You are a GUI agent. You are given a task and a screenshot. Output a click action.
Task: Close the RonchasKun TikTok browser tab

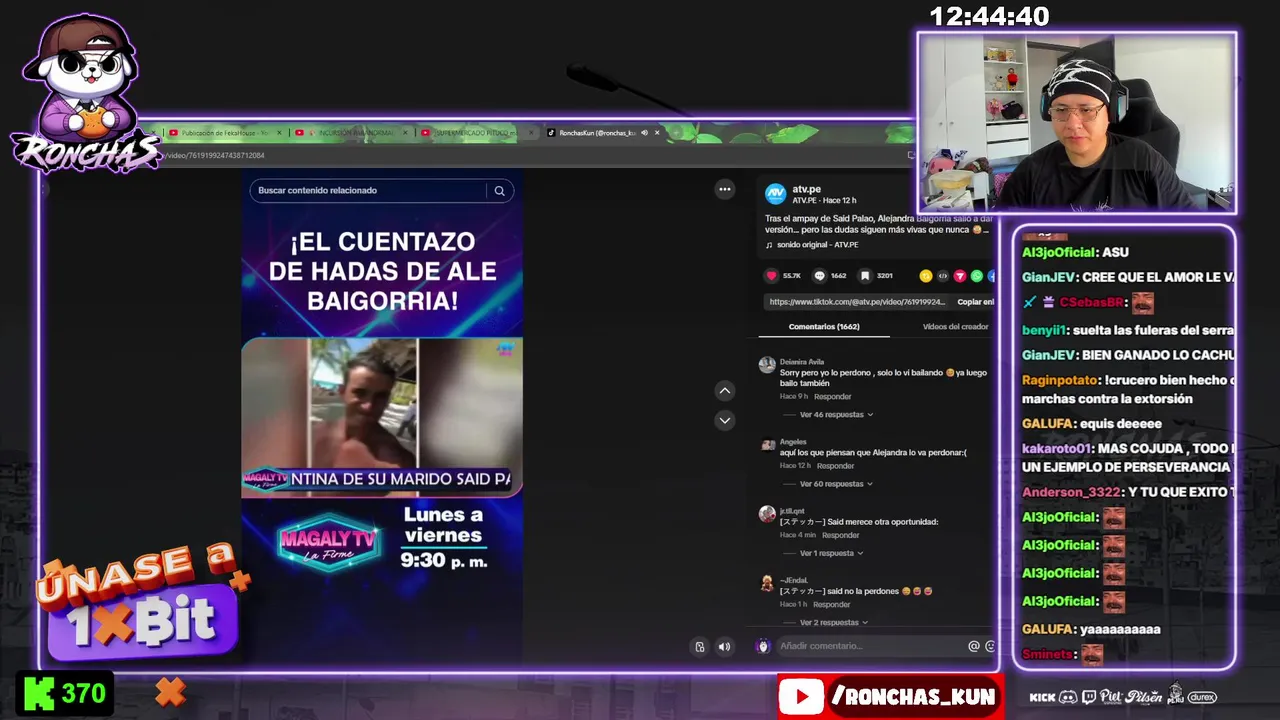tap(657, 133)
